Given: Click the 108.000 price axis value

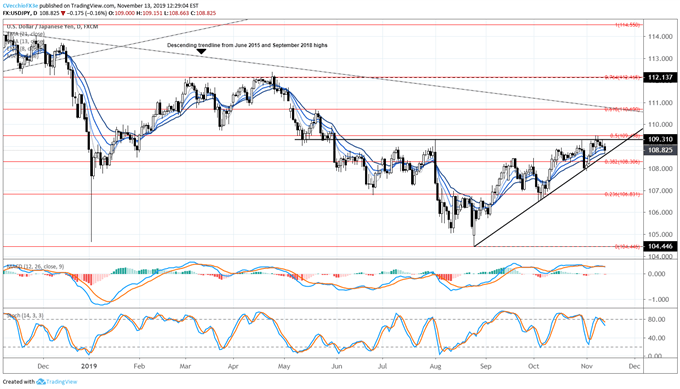Looking at the screenshot, I should pyautogui.click(x=660, y=169).
